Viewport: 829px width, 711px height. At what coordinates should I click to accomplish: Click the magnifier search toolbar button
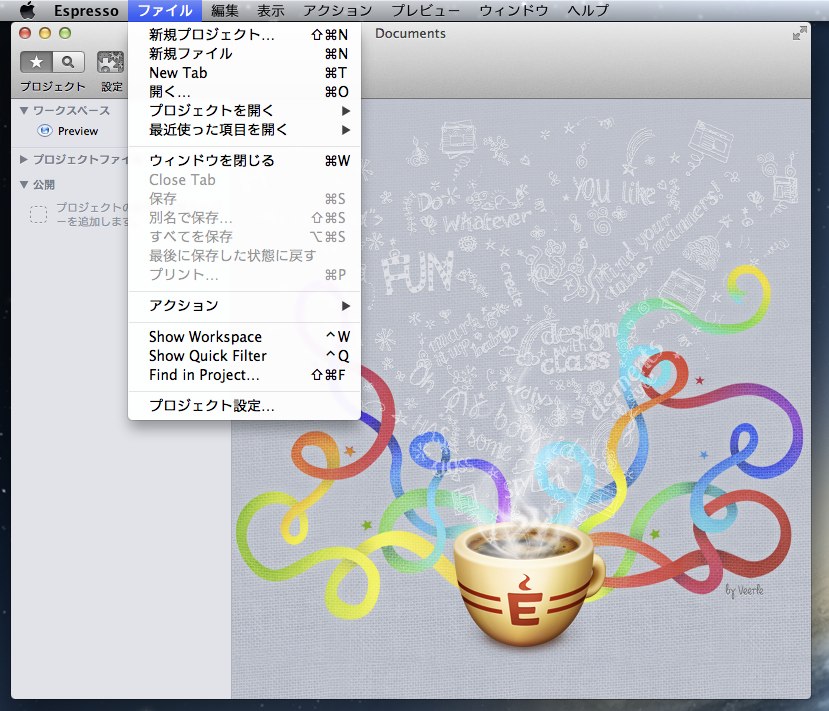(68, 62)
